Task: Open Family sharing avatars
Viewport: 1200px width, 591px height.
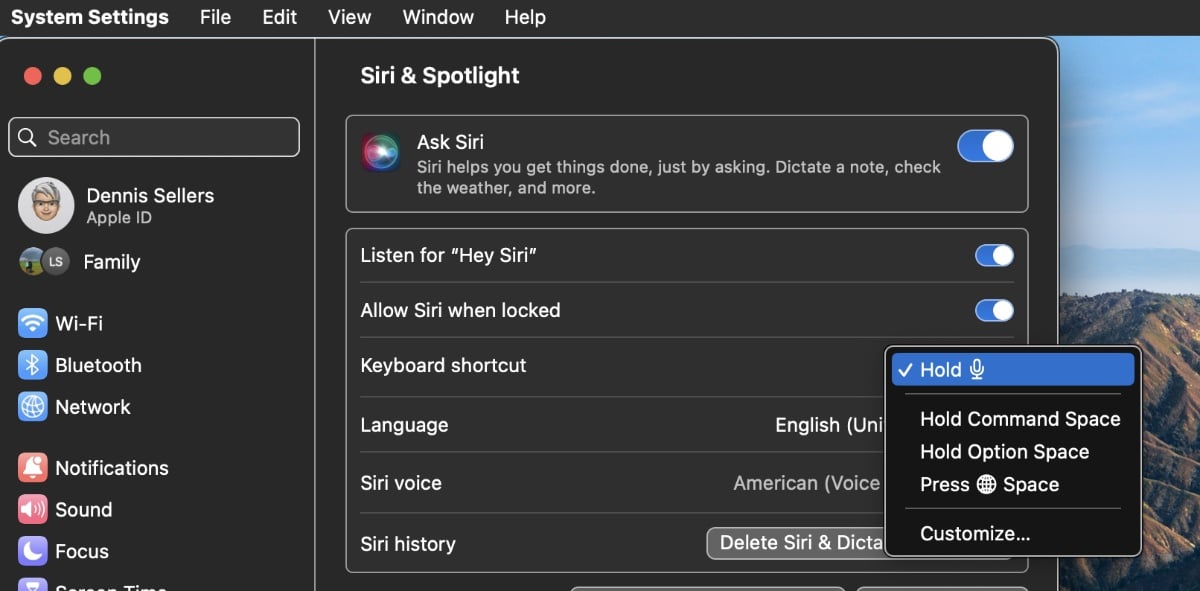Action: pos(44,262)
